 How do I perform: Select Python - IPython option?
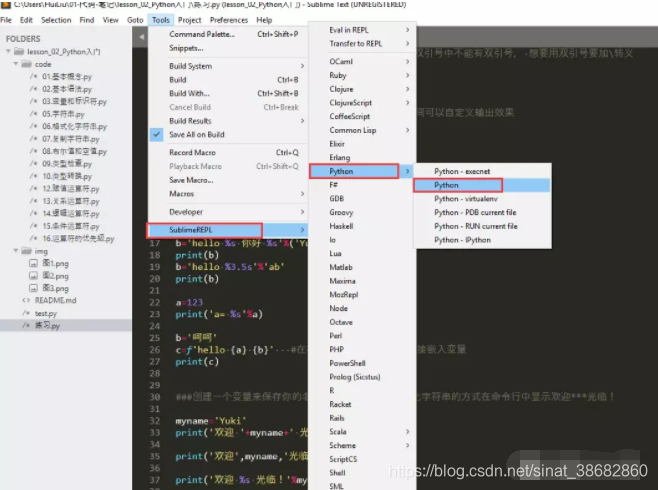482,240
